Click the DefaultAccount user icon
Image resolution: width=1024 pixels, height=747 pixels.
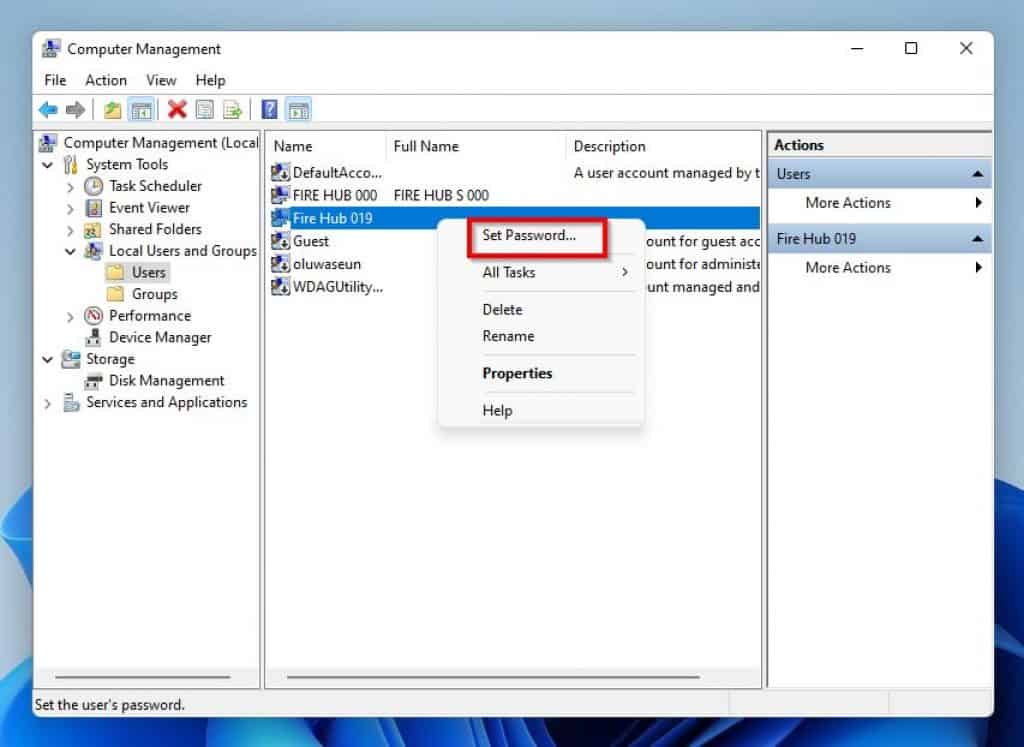280,172
